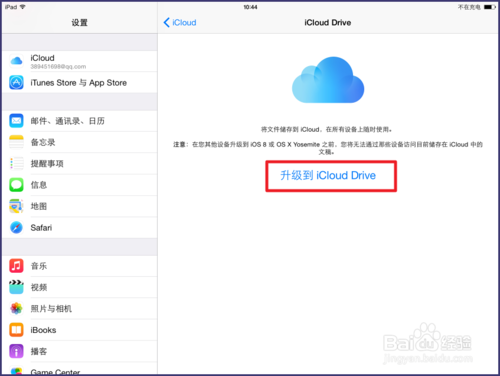This screenshot has height=376, width=500.
Task: Open 提醒事项 settings row
Action: (80, 163)
